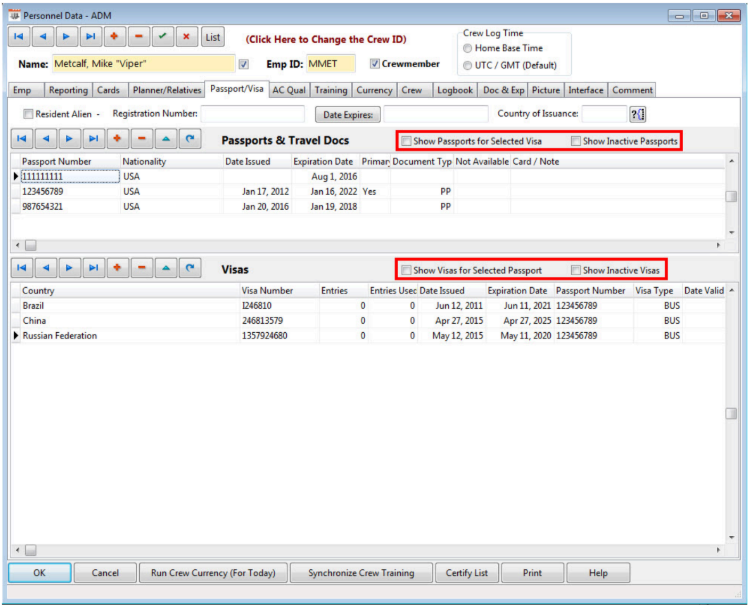Open the Logbook tab
This screenshot has width=748, height=605.
pos(456,90)
